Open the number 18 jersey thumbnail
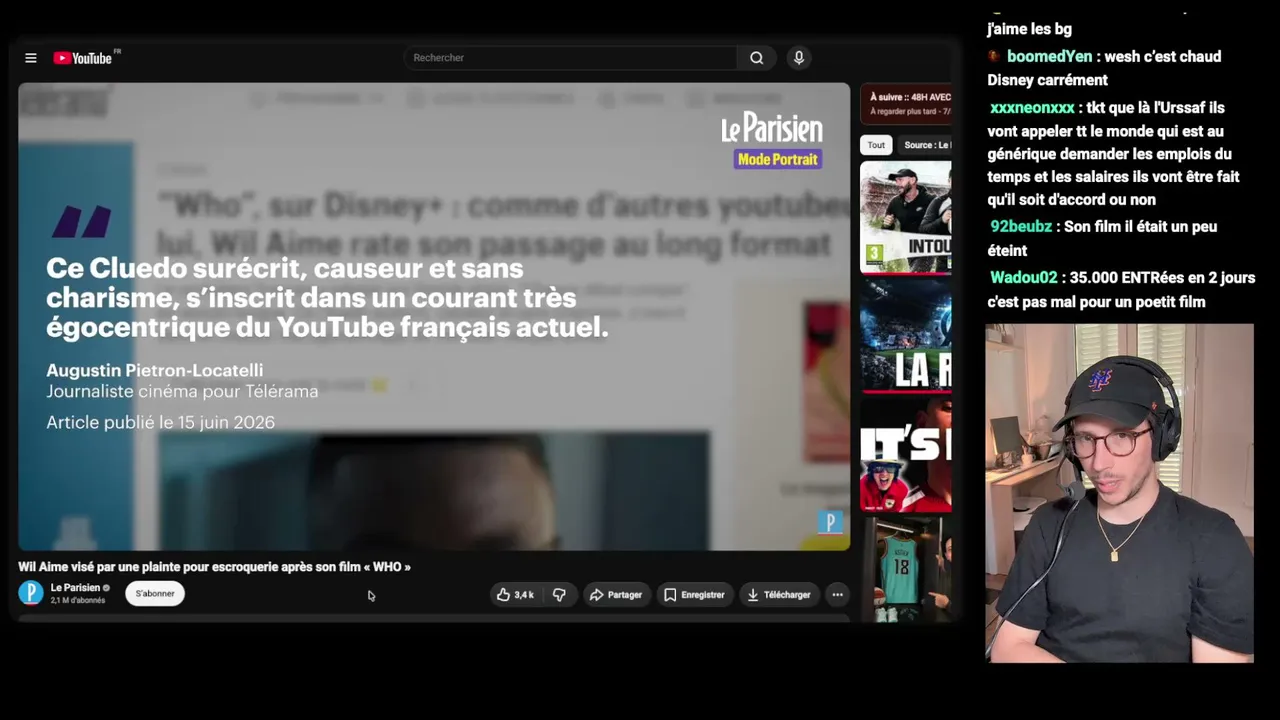This screenshot has height=720, width=1280. [906, 569]
